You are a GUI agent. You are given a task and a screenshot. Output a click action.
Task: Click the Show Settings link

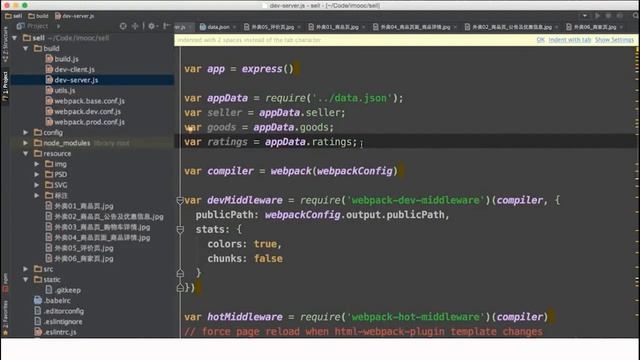click(614, 40)
